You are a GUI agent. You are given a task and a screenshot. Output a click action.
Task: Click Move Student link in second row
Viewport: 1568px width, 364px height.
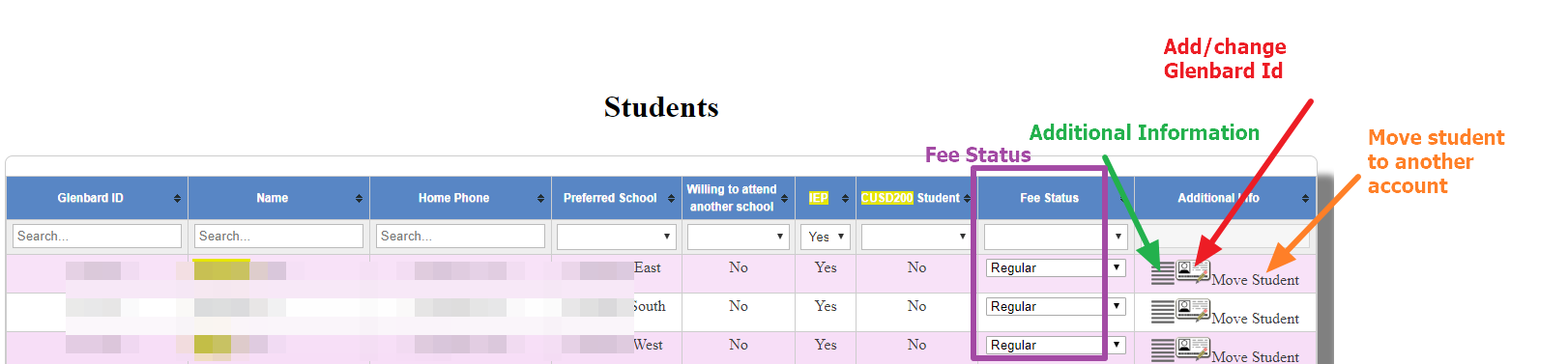tap(1255, 319)
